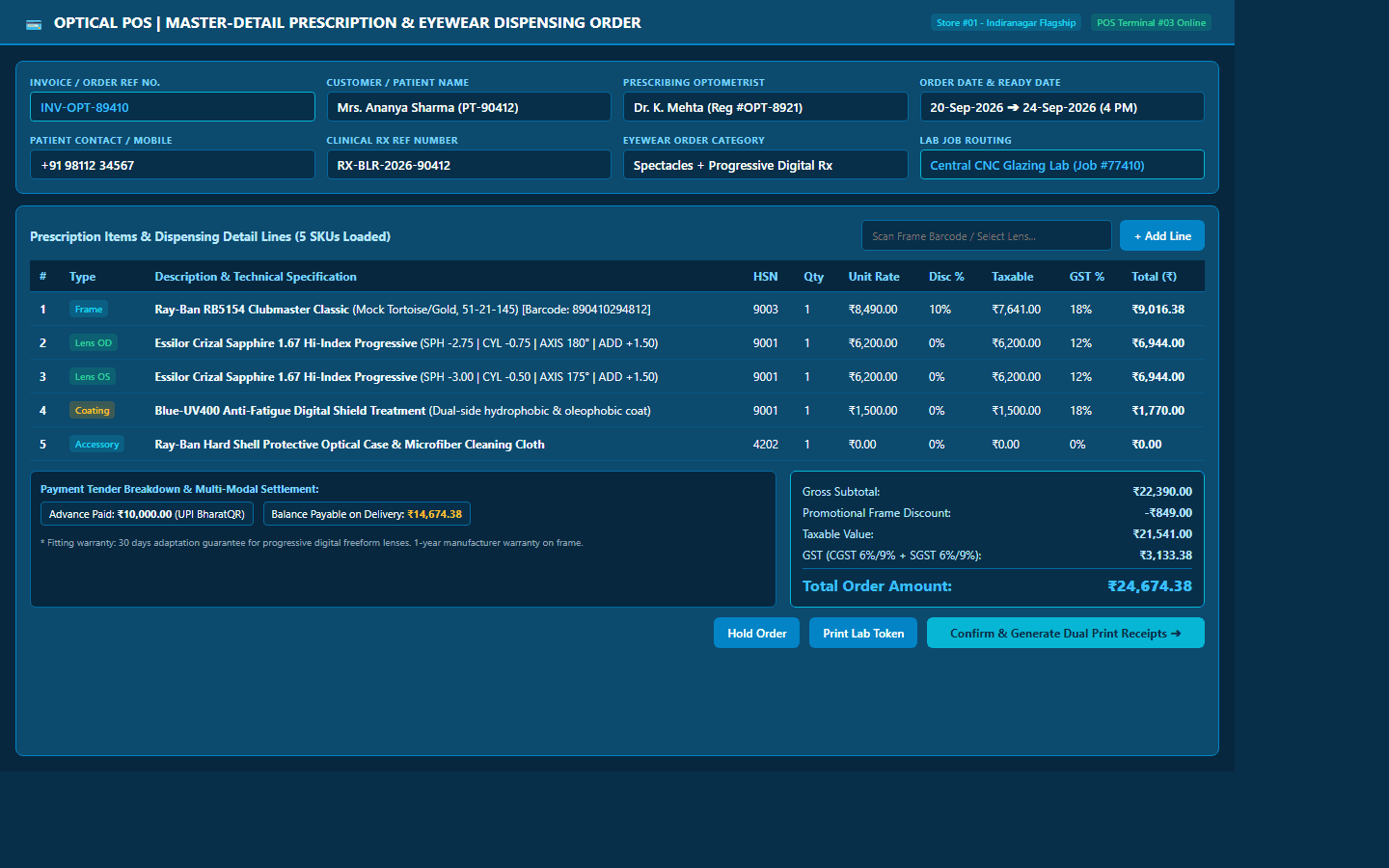Click the POS Terminal #03 Online badge
The image size is (1389, 868).
pos(1151,22)
